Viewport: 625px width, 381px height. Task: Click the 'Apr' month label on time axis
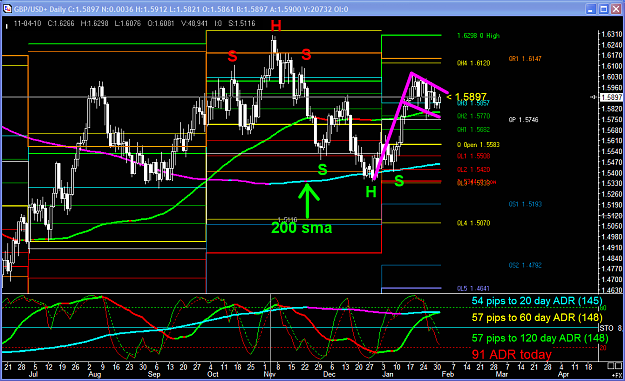tap(563, 375)
